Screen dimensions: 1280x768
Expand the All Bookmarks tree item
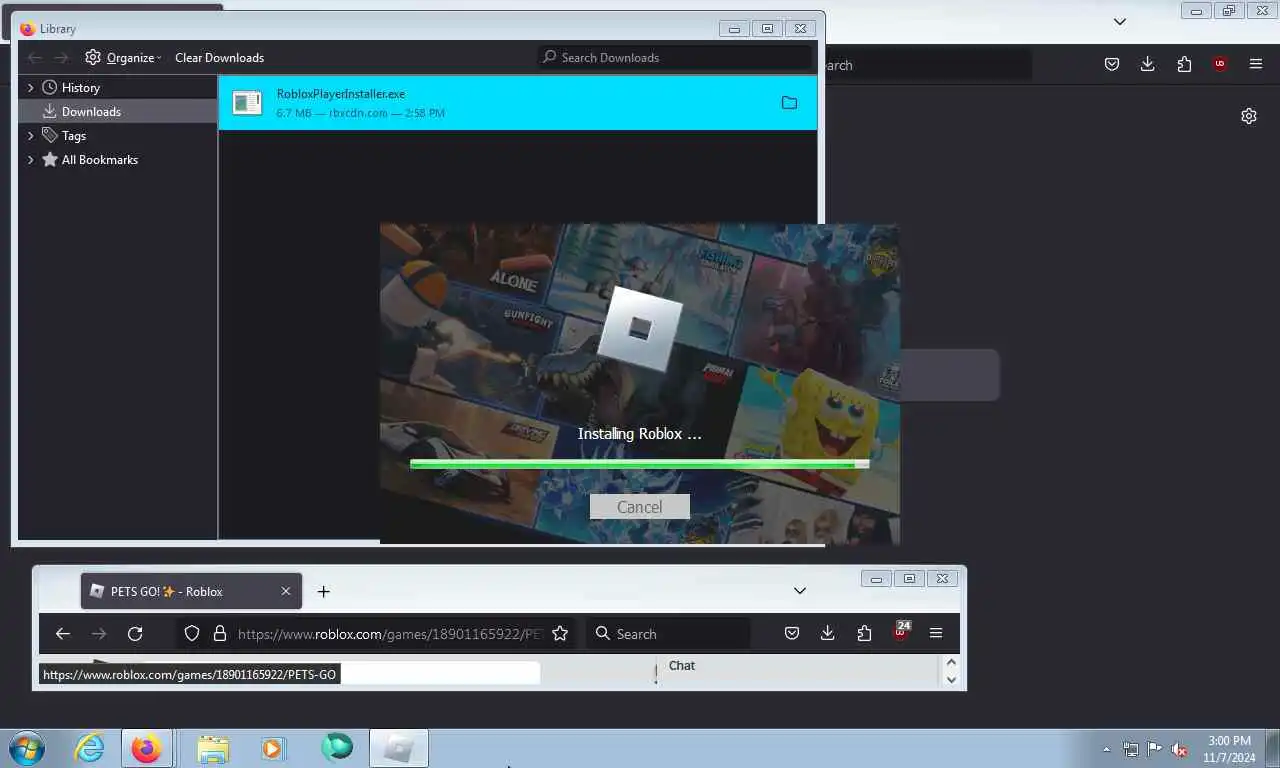click(30, 159)
